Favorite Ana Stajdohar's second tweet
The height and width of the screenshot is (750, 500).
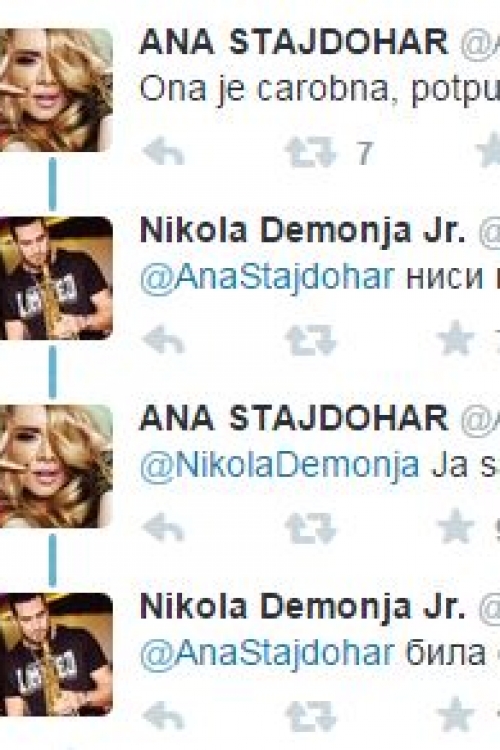coord(455,527)
